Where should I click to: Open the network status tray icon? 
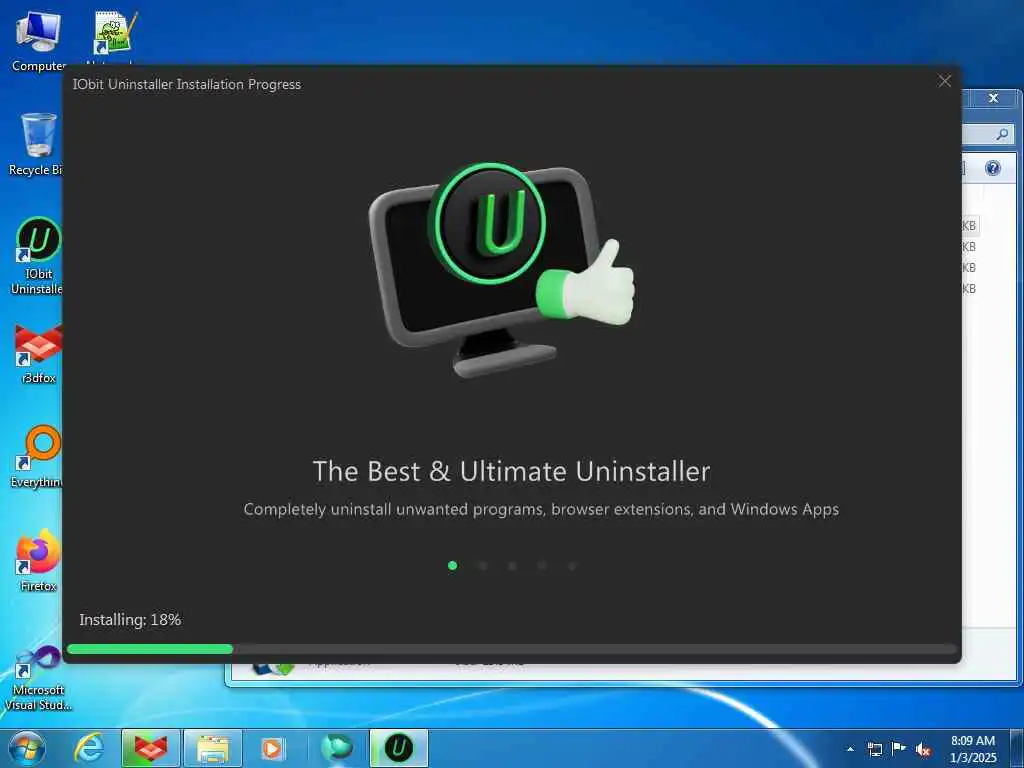[x=874, y=749]
